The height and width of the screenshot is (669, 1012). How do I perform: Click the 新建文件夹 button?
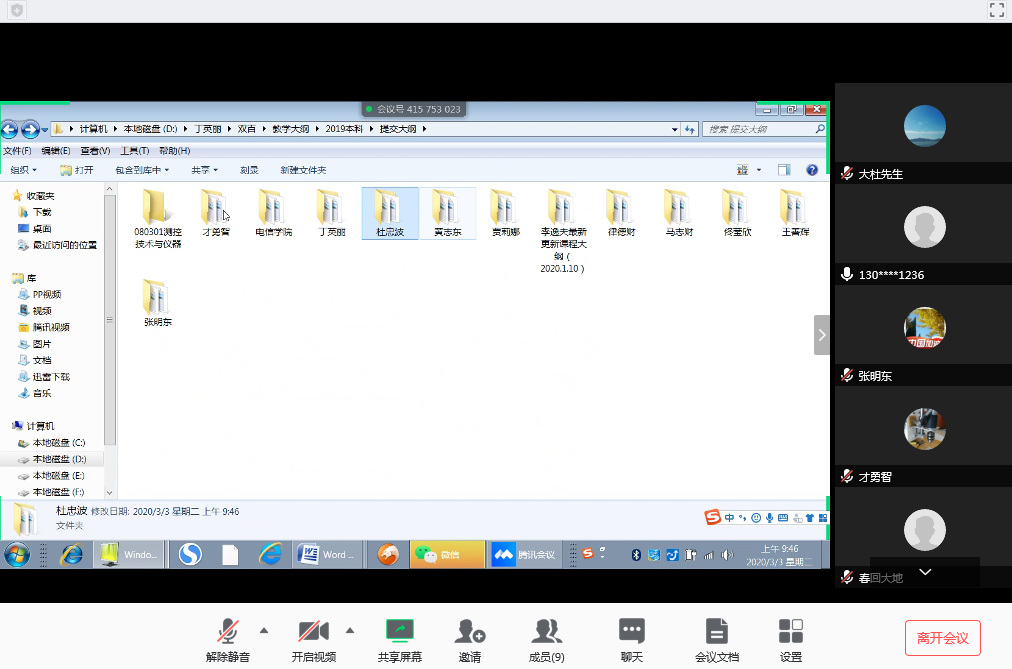click(303, 170)
